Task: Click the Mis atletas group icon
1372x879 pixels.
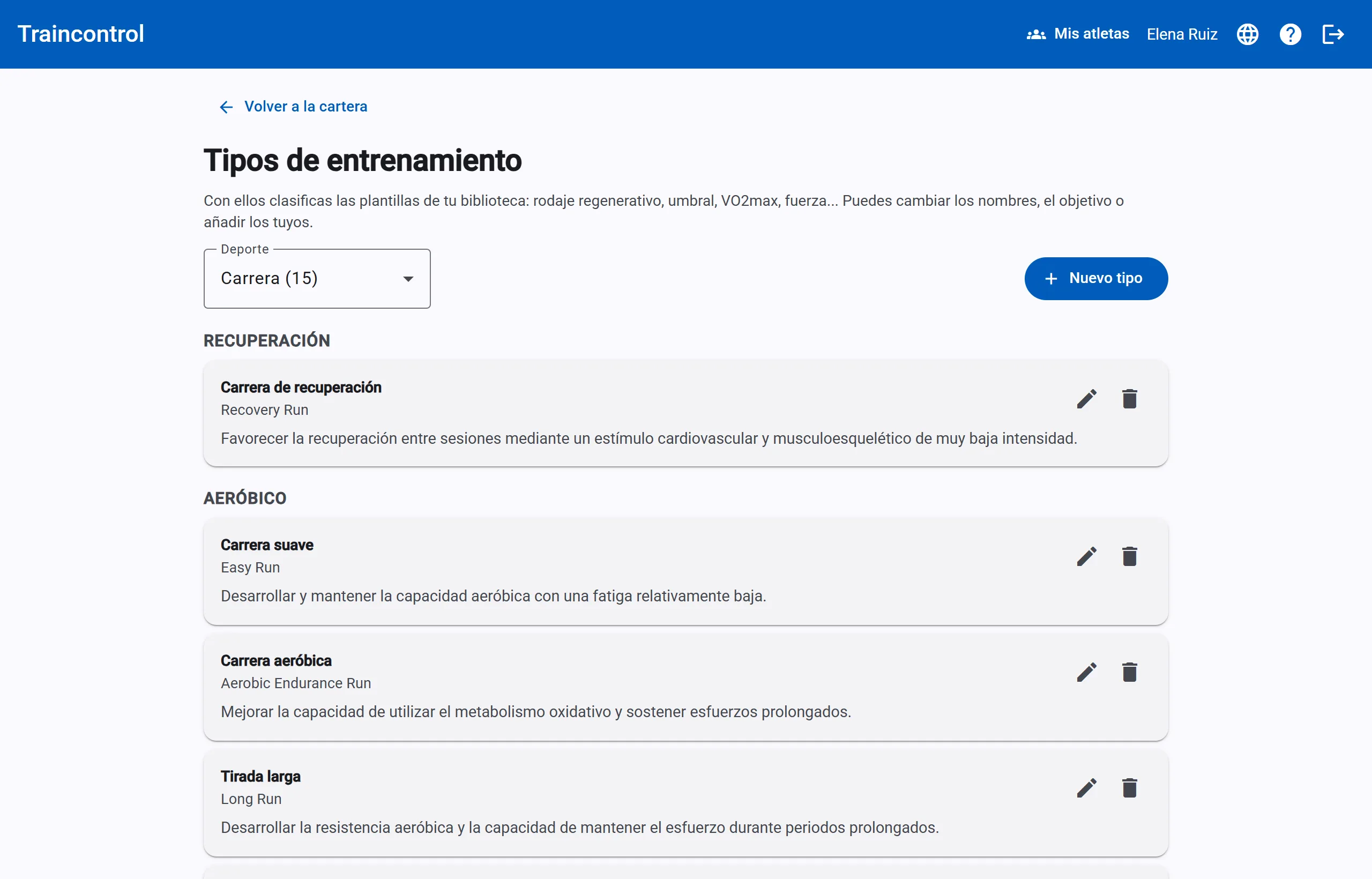Action: point(1037,34)
